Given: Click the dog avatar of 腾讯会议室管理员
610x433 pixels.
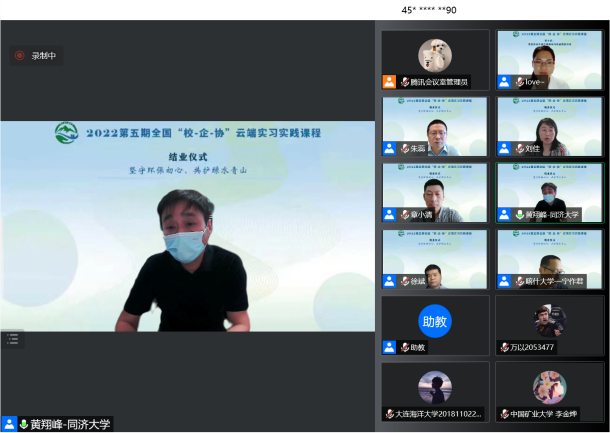Looking at the screenshot, I should point(434,54).
